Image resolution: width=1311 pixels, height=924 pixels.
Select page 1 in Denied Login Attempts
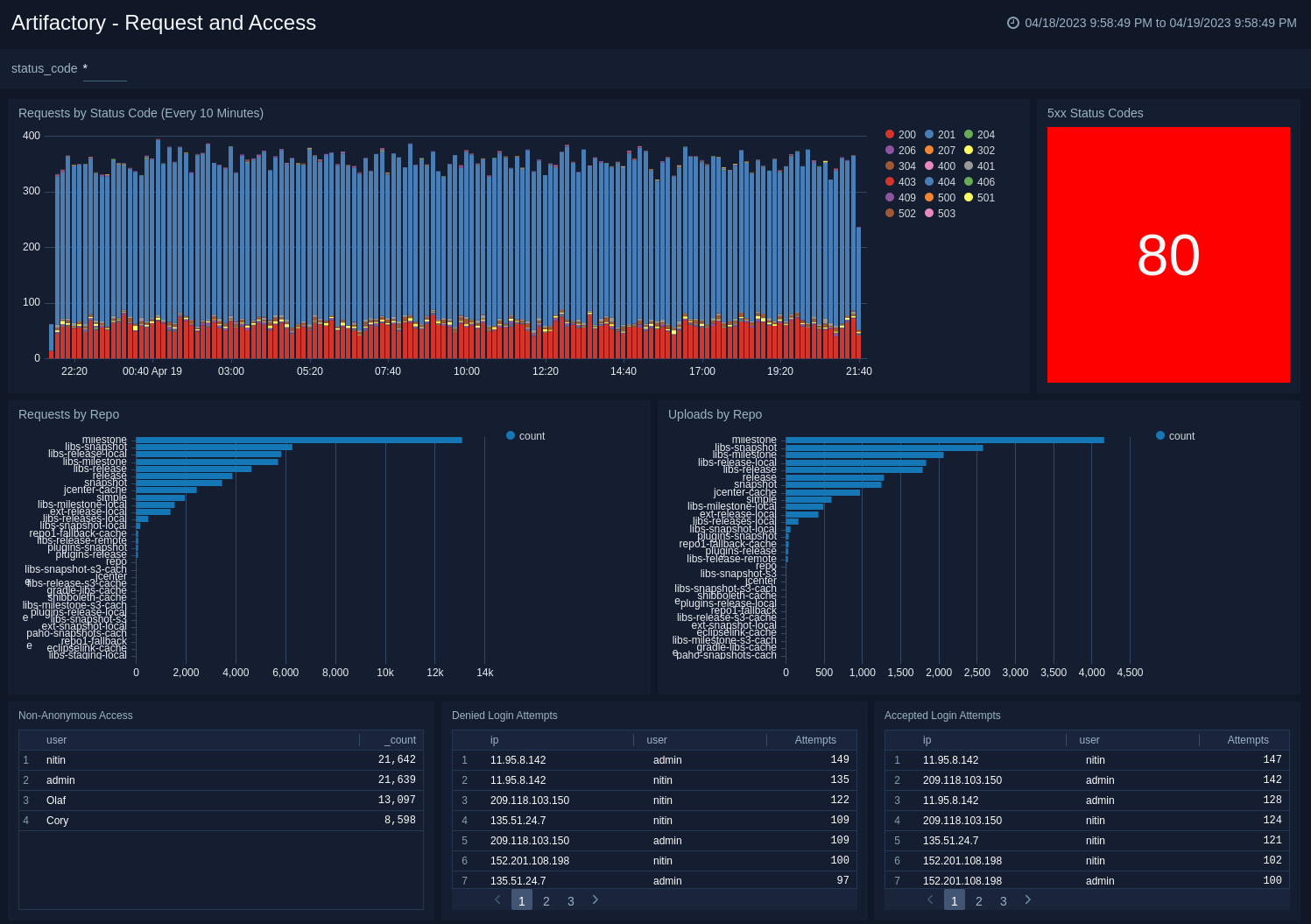pos(522,901)
